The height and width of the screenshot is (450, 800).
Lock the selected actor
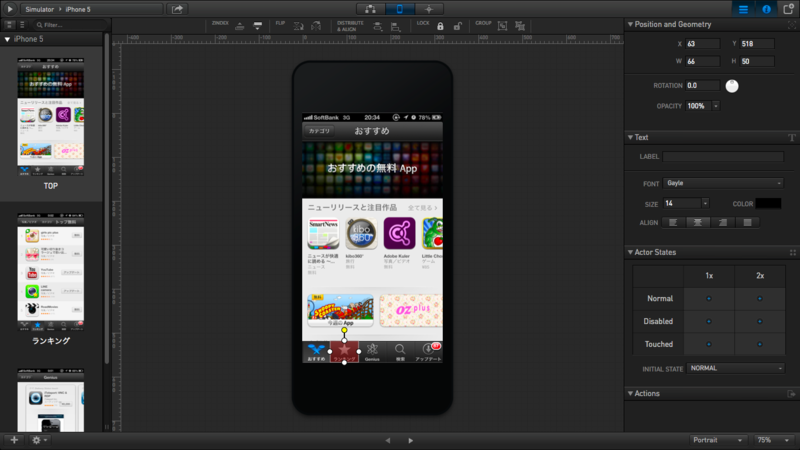(x=440, y=27)
